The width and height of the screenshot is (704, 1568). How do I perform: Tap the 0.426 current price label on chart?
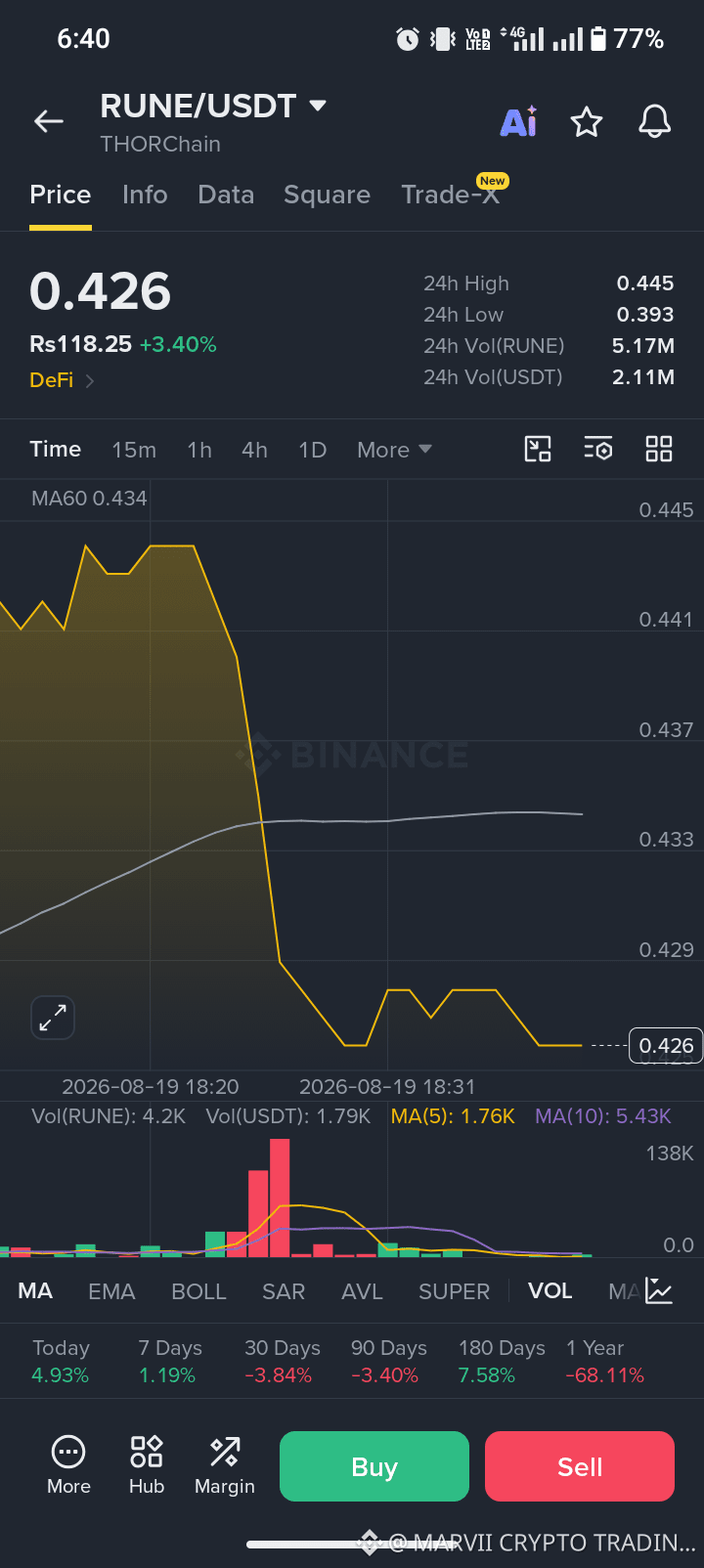[x=666, y=1046]
